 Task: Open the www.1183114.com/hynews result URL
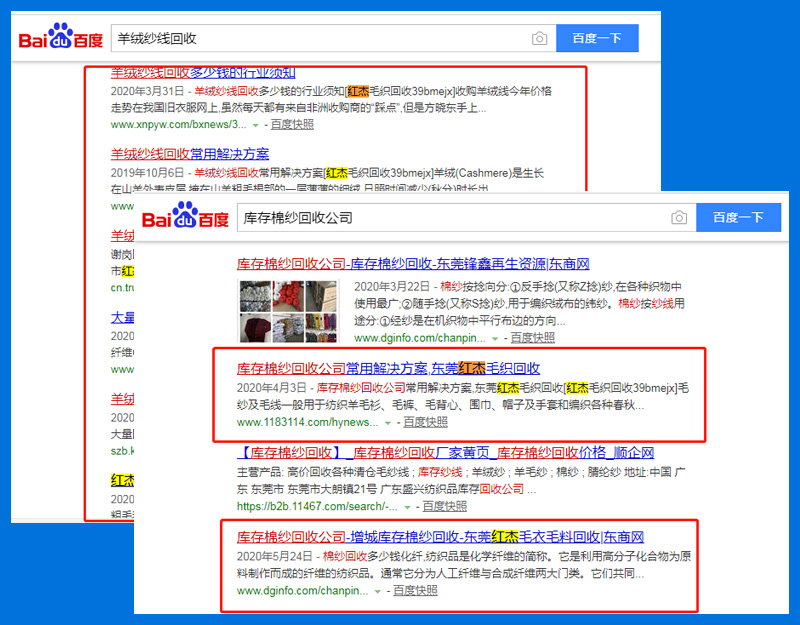[x=308, y=422]
